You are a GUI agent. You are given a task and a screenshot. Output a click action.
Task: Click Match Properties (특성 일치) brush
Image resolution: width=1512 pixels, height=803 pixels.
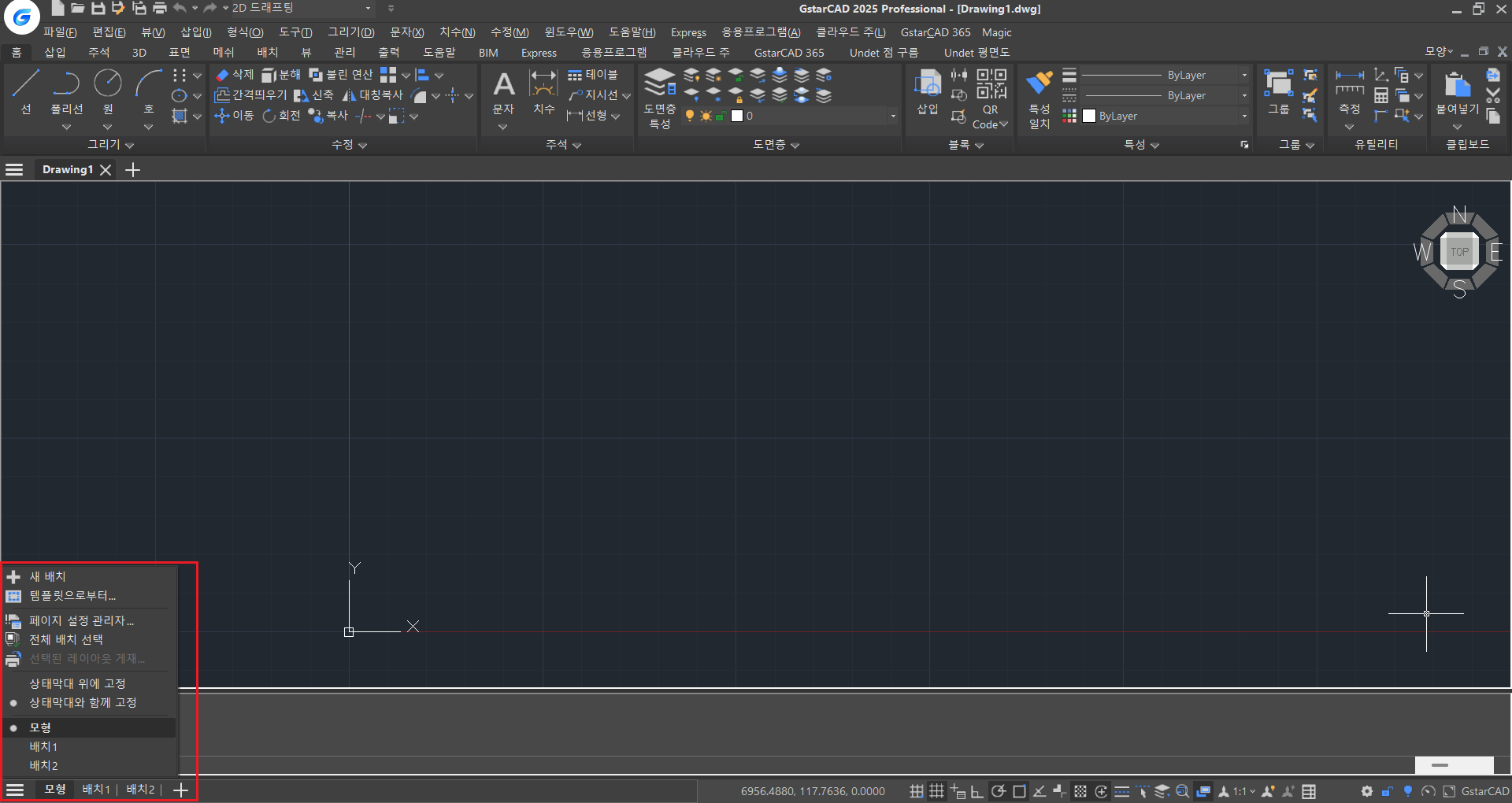[x=1039, y=98]
